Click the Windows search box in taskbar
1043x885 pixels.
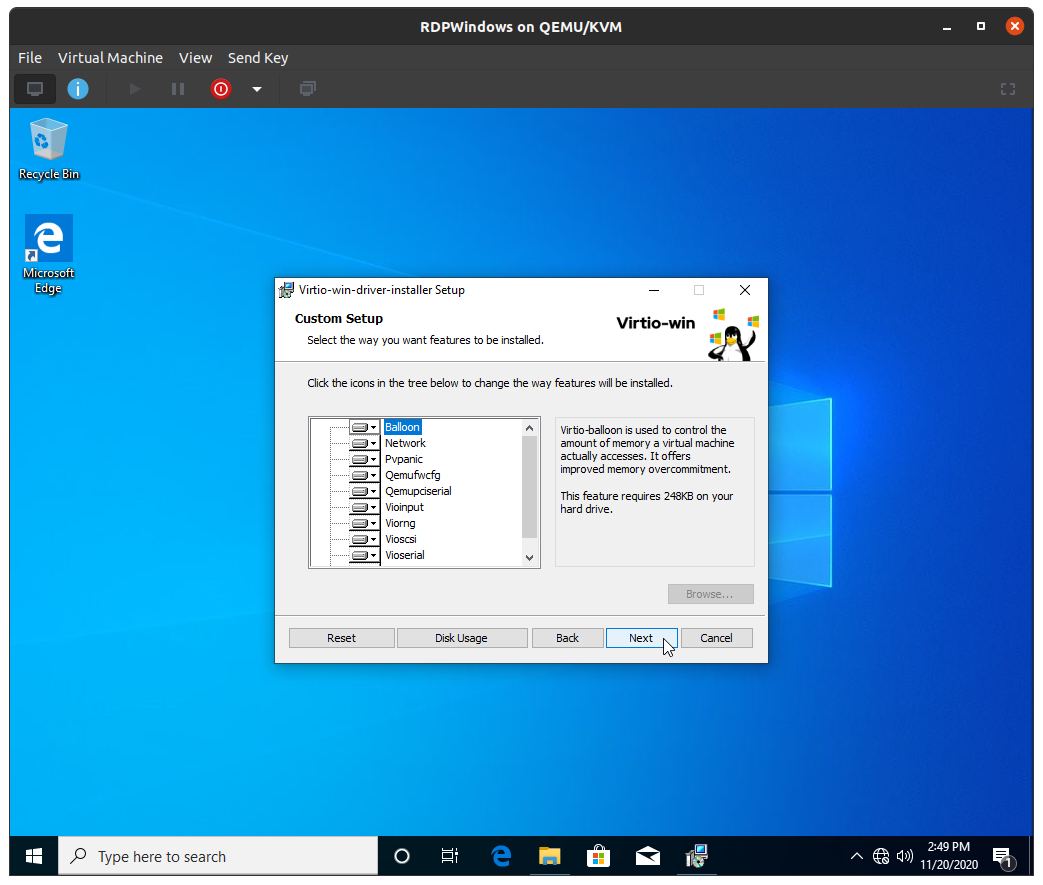coord(218,856)
